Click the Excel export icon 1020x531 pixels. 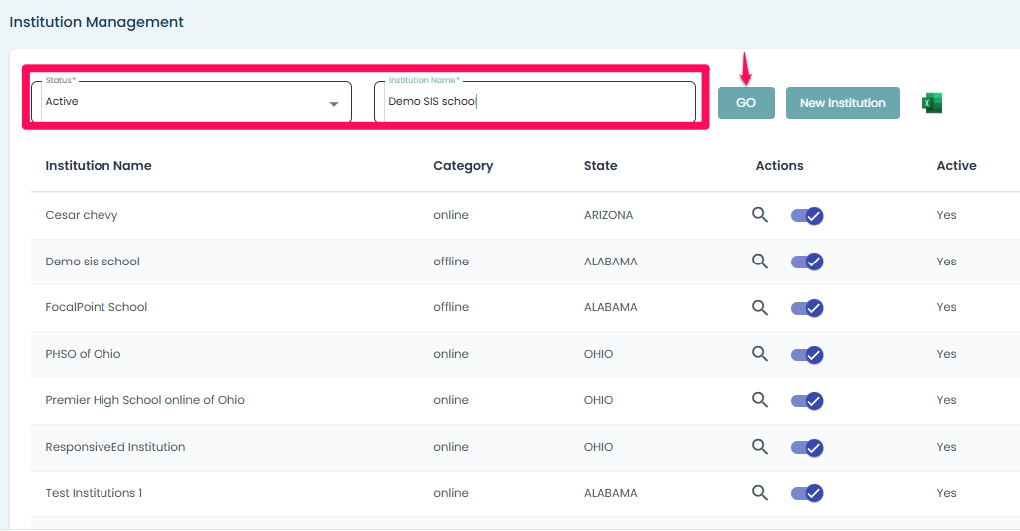932,103
